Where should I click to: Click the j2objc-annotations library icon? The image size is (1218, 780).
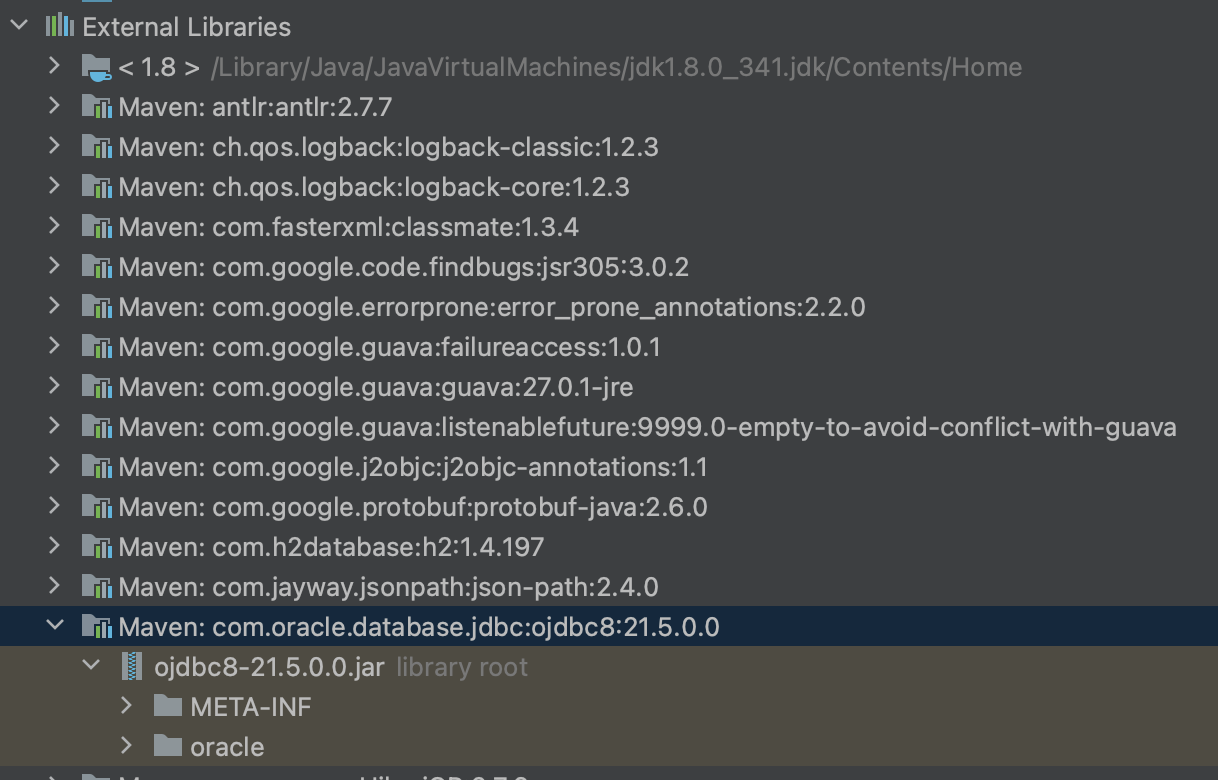(96, 467)
